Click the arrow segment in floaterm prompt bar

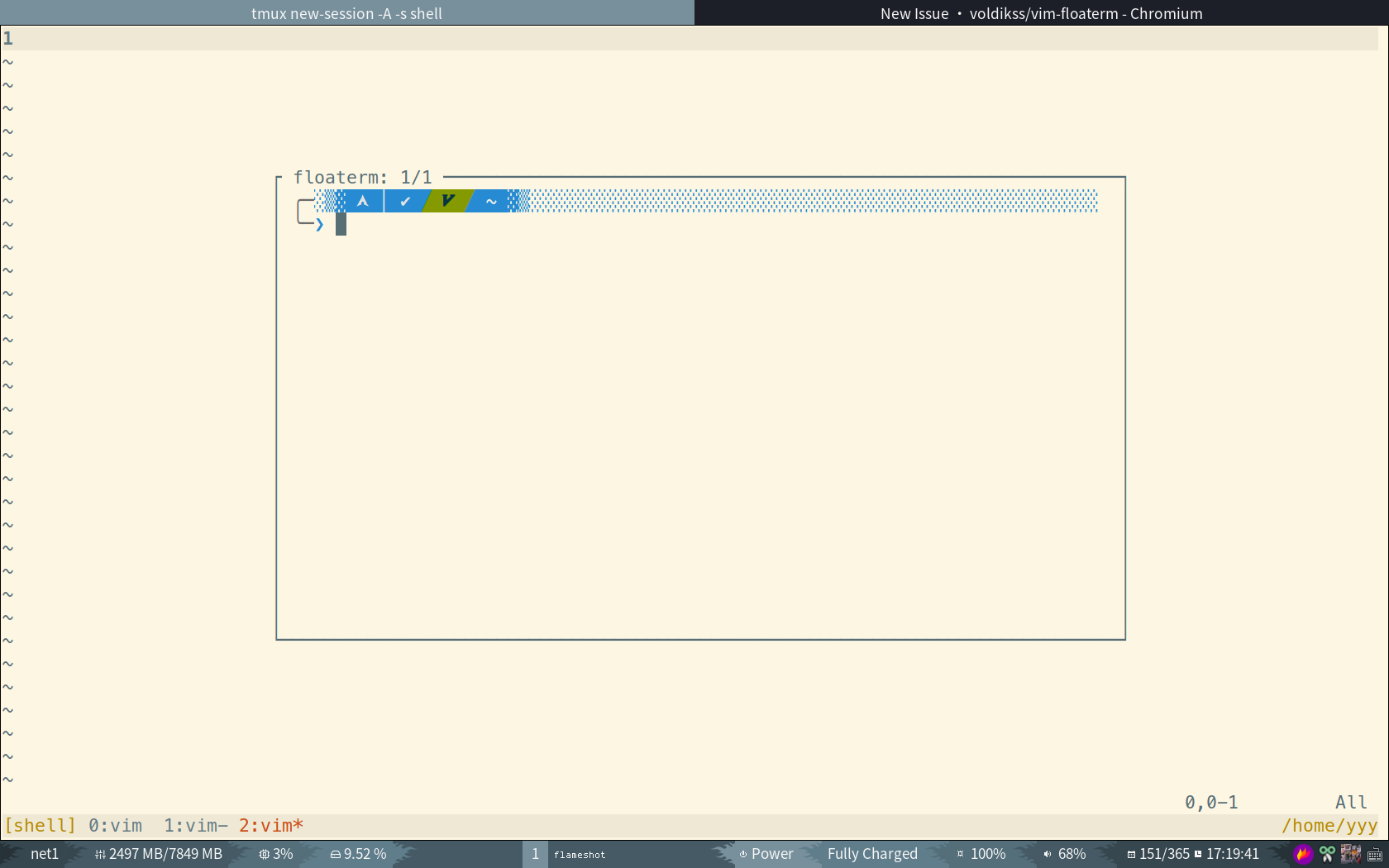tap(362, 201)
